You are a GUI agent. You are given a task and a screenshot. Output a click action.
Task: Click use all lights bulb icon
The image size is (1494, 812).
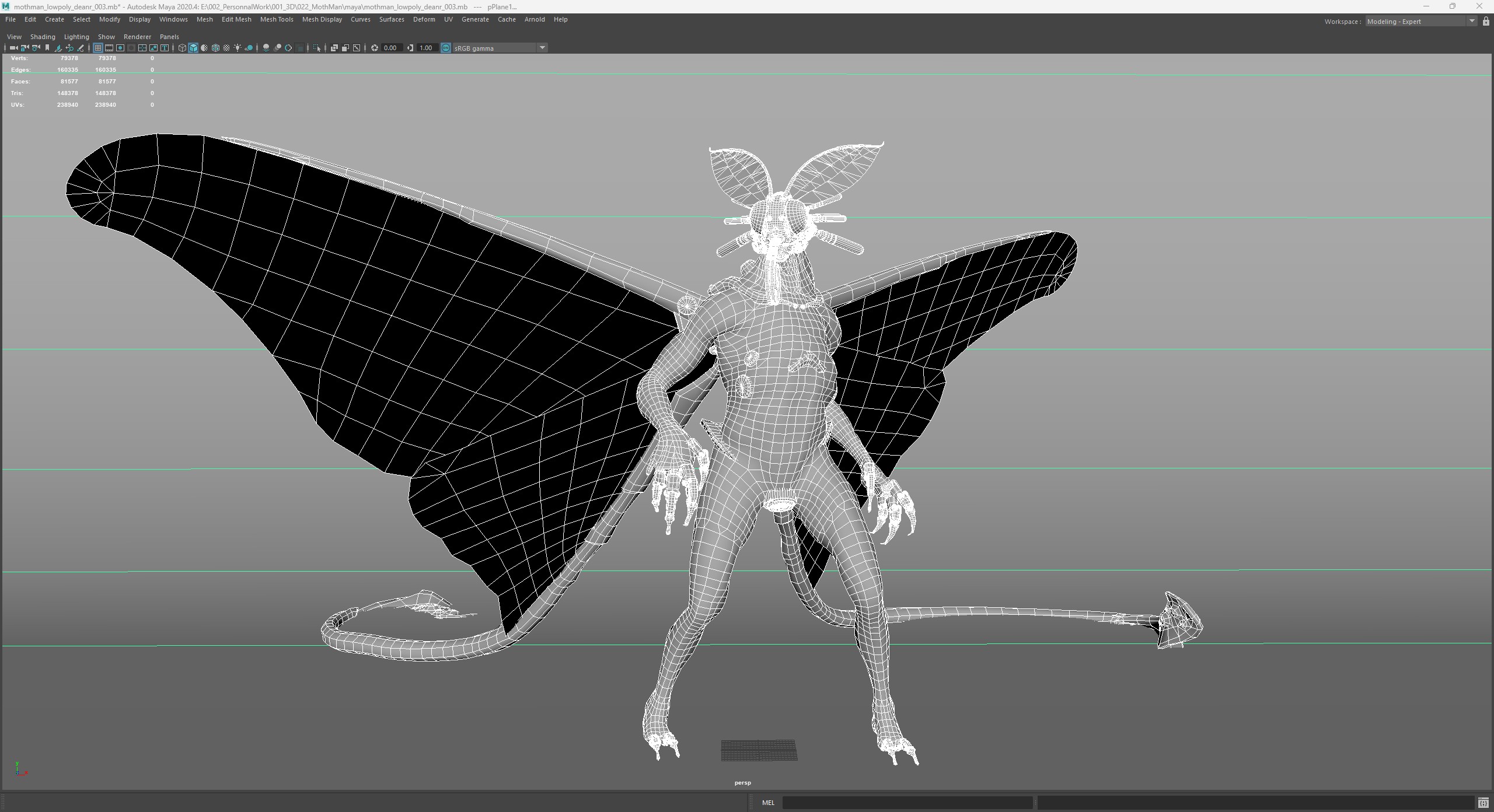click(x=238, y=48)
